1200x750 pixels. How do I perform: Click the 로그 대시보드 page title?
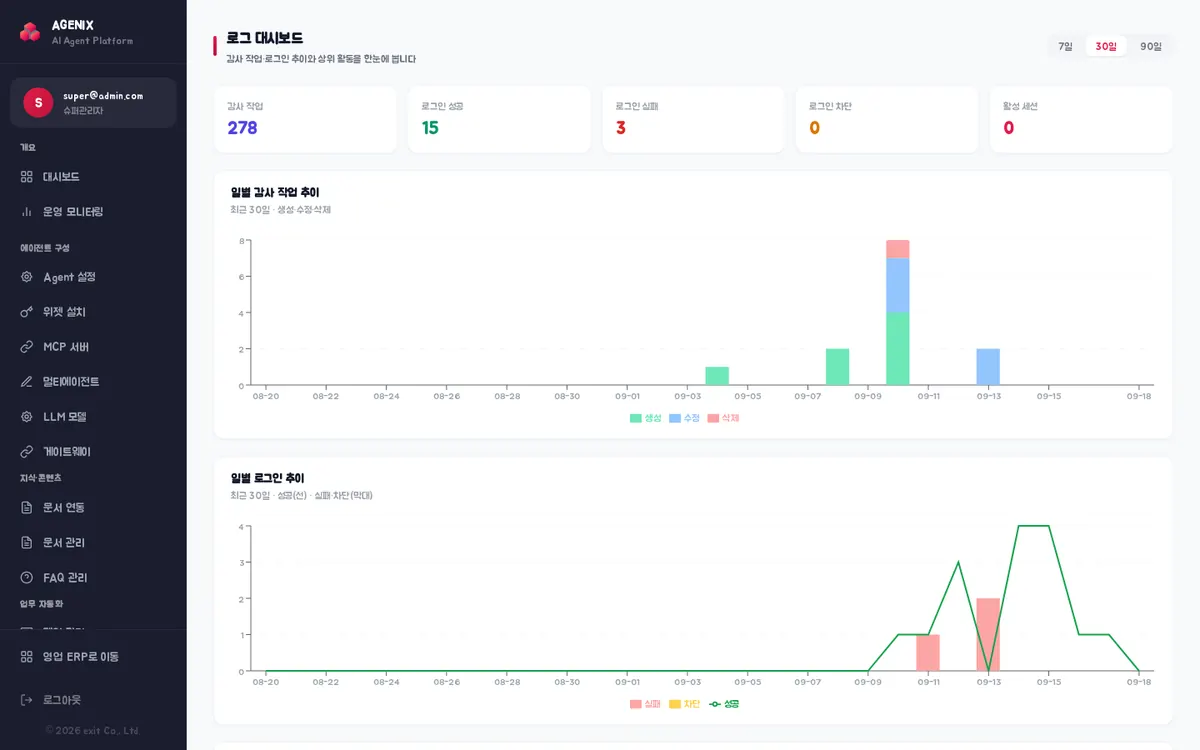(x=265, y=39)
